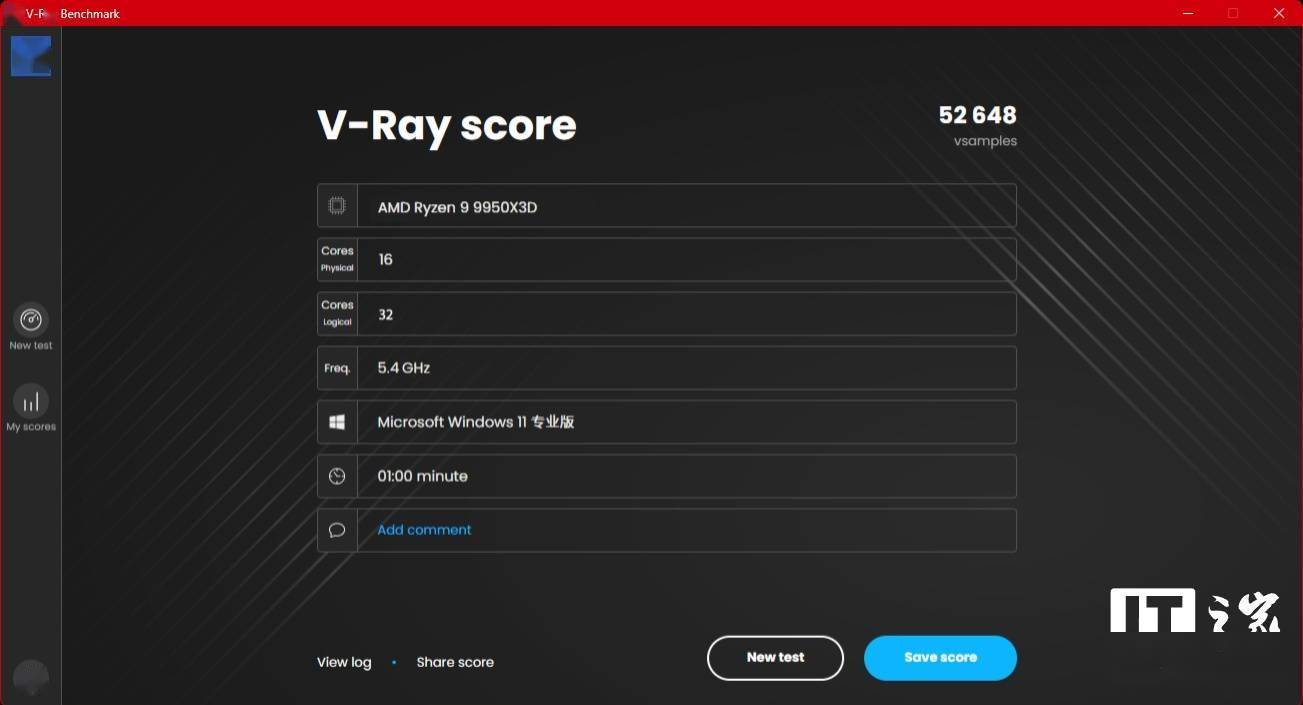
Task: Maximize the V-Ray Benchmark window
Action: click(x=1233, y=13)
